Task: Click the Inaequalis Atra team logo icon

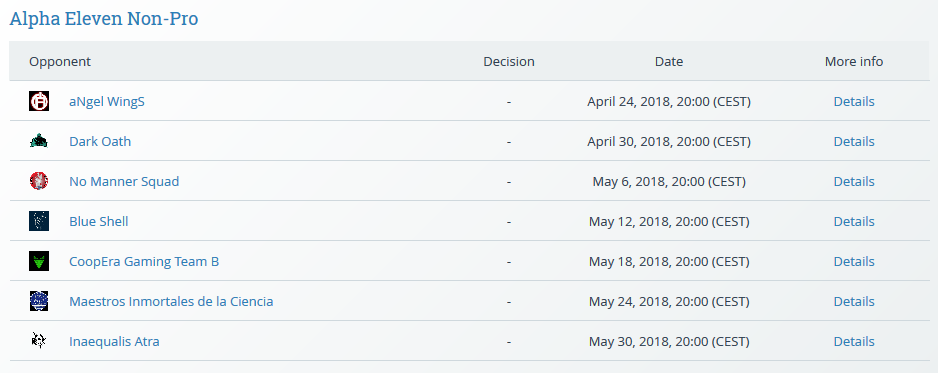Action: pyautogui.click(x=39, y=341)
